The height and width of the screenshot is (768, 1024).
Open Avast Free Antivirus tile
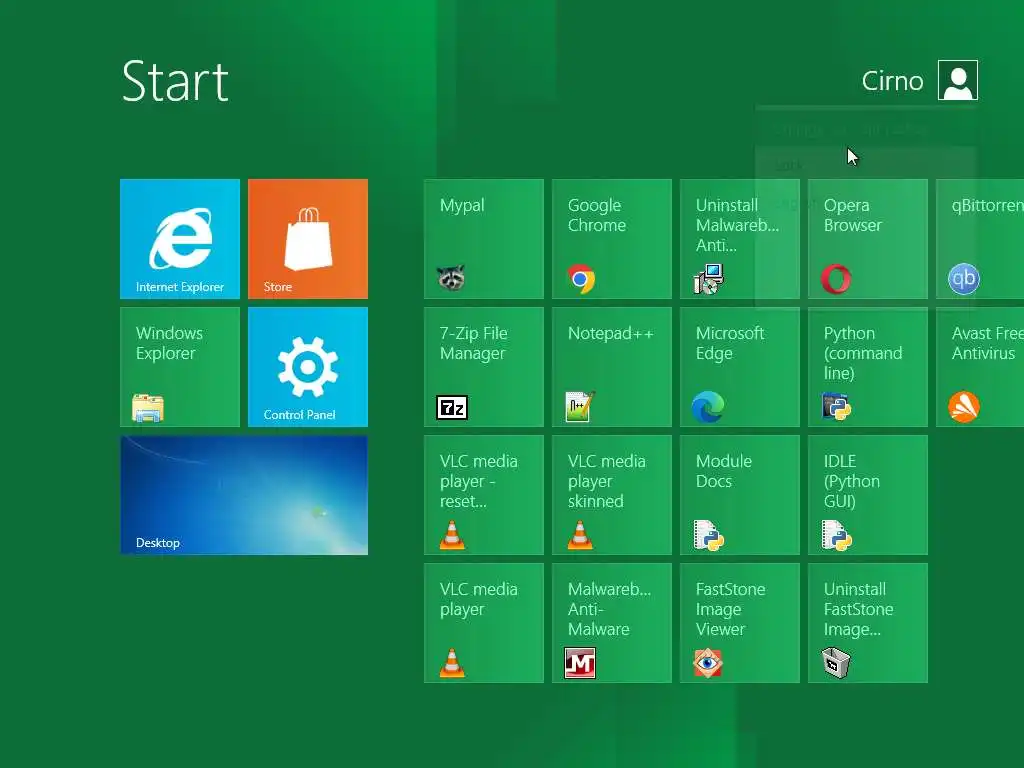[980, 367]
